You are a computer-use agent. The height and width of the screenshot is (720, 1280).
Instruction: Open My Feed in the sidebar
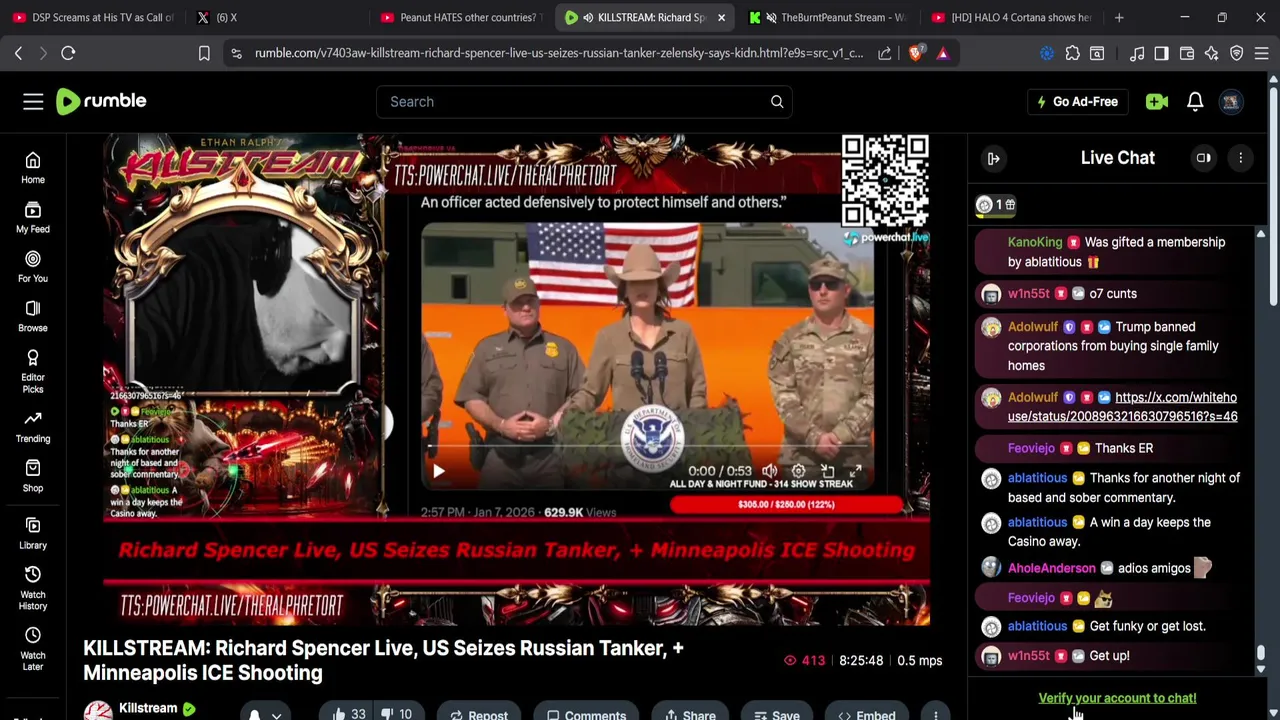pos(33,217)
